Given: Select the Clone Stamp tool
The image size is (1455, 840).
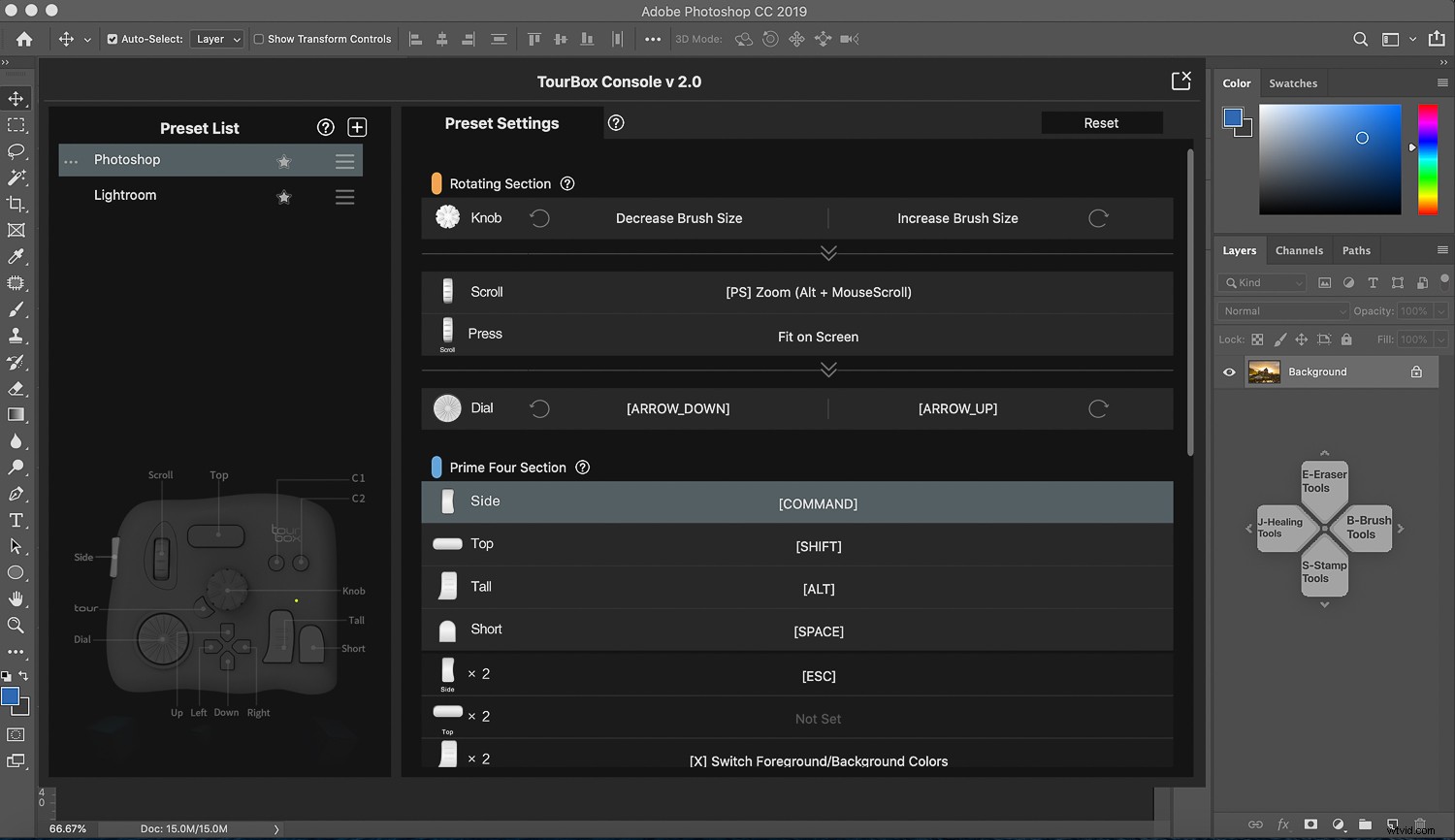Looking at the screenshot, I should click(16, 336).
